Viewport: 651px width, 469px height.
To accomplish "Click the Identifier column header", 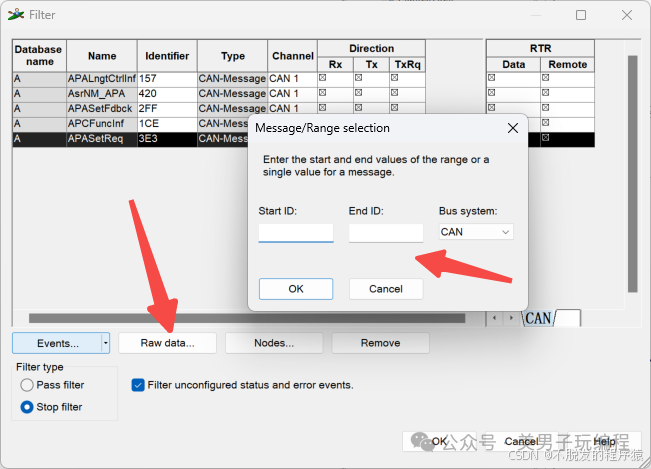I will pyautogui.click(x=167, y=56).
